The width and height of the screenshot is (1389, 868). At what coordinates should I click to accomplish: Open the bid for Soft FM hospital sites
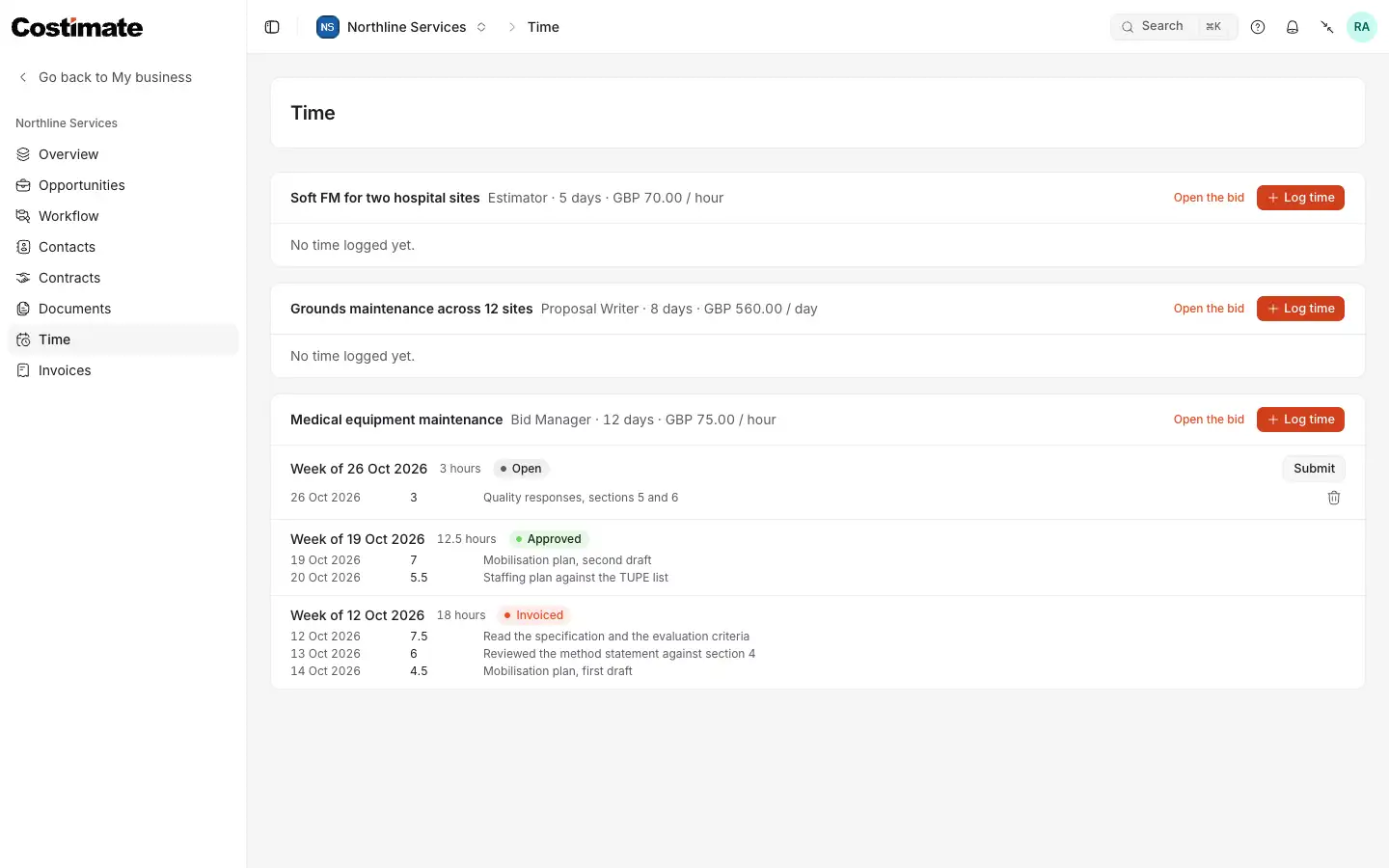[1209, 198]
